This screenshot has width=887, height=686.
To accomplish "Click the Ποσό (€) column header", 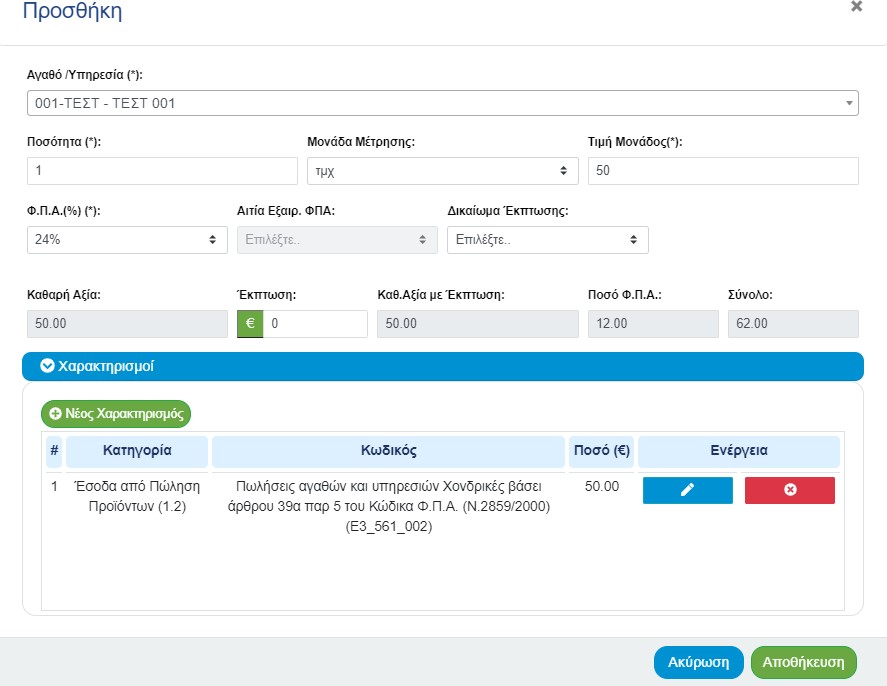I will 600,451.
